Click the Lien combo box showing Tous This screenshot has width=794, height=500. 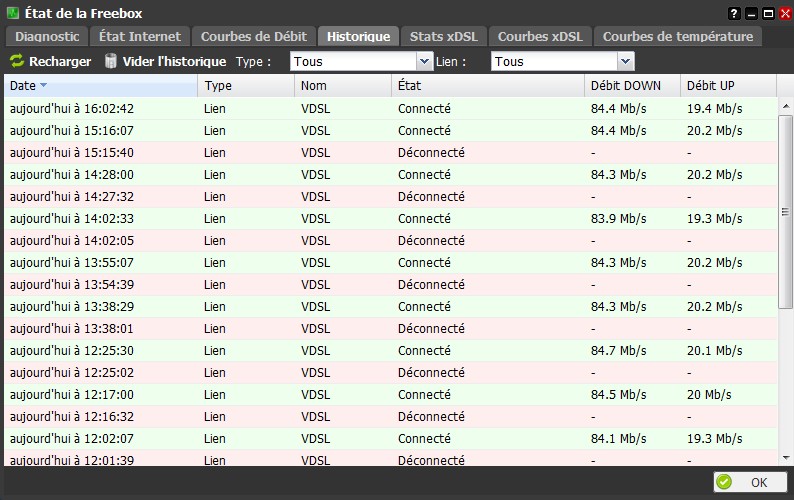[563, 61]
